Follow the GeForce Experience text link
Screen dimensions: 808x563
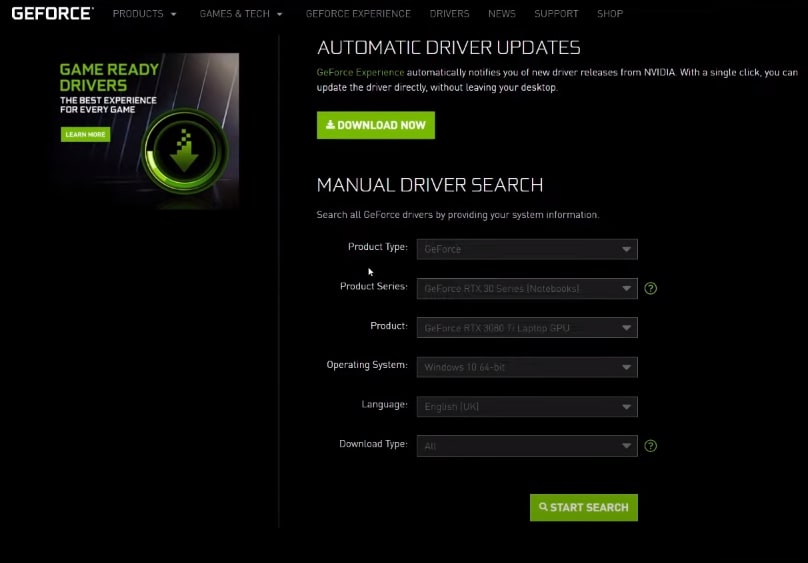(x=360, y=73)
